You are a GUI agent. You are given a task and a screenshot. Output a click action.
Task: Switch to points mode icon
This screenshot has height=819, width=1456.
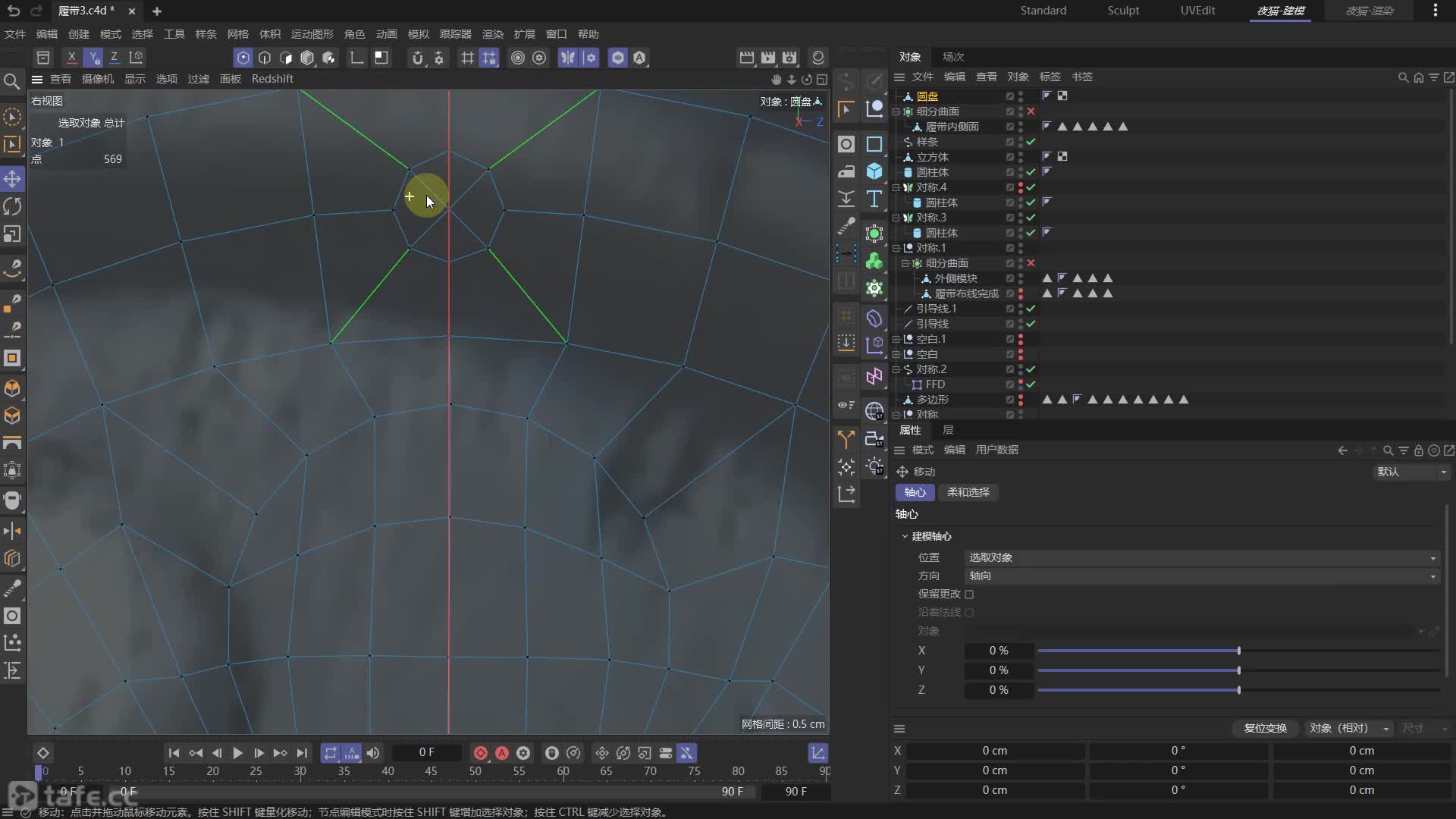[x=243, y=58]
